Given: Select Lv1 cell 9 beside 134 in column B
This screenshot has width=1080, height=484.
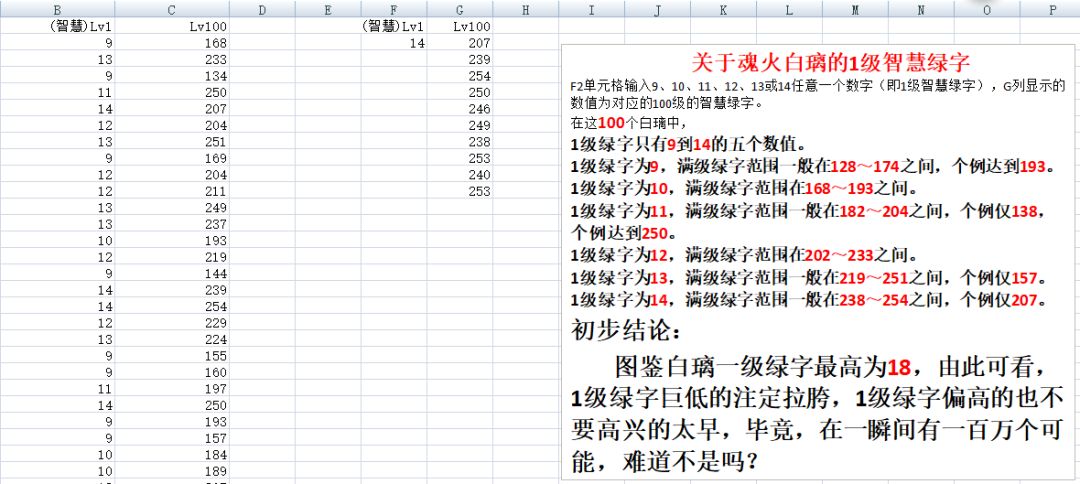Looking at the screenshot, I should coord(57,76).
